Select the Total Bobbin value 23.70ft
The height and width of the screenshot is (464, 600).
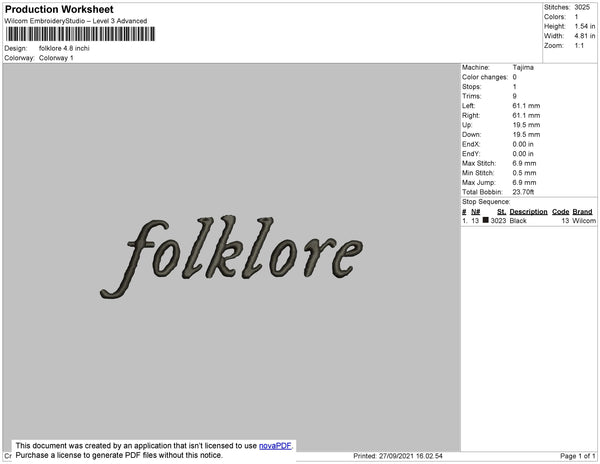coord(523,192)
